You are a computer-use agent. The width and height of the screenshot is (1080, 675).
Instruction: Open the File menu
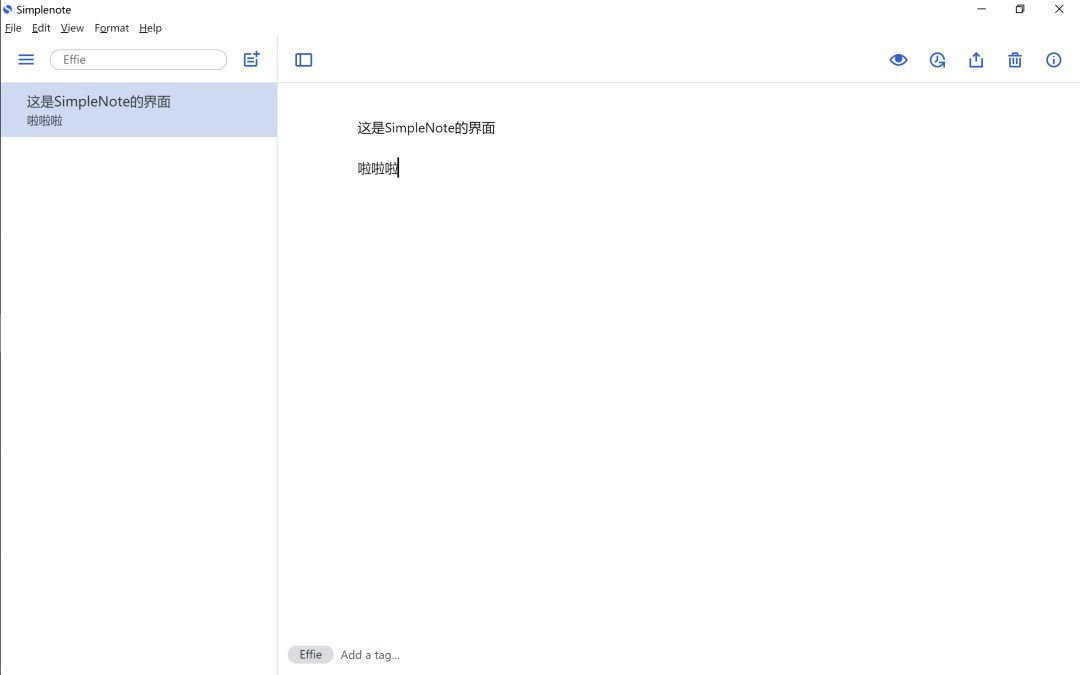(13, 28)
